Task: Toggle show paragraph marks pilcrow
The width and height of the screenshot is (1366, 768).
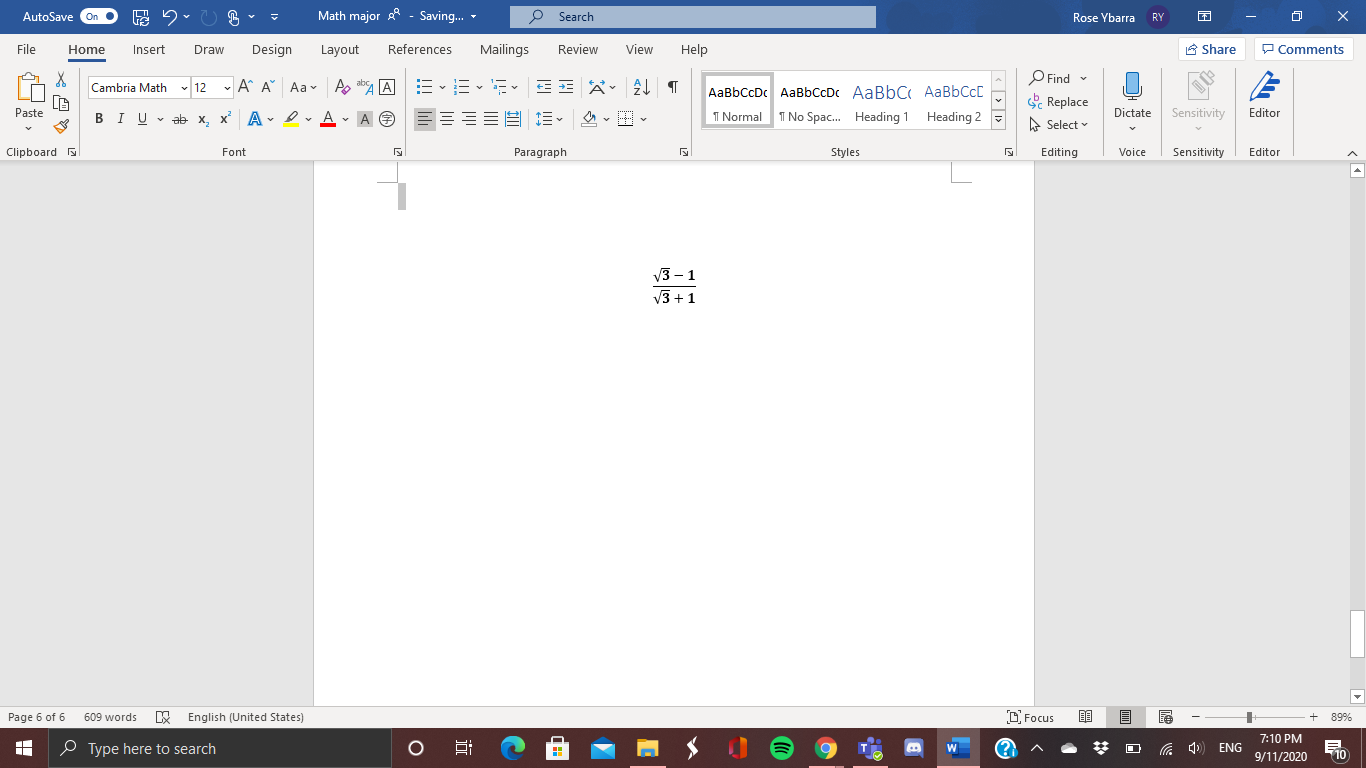Action: [673, 87]
